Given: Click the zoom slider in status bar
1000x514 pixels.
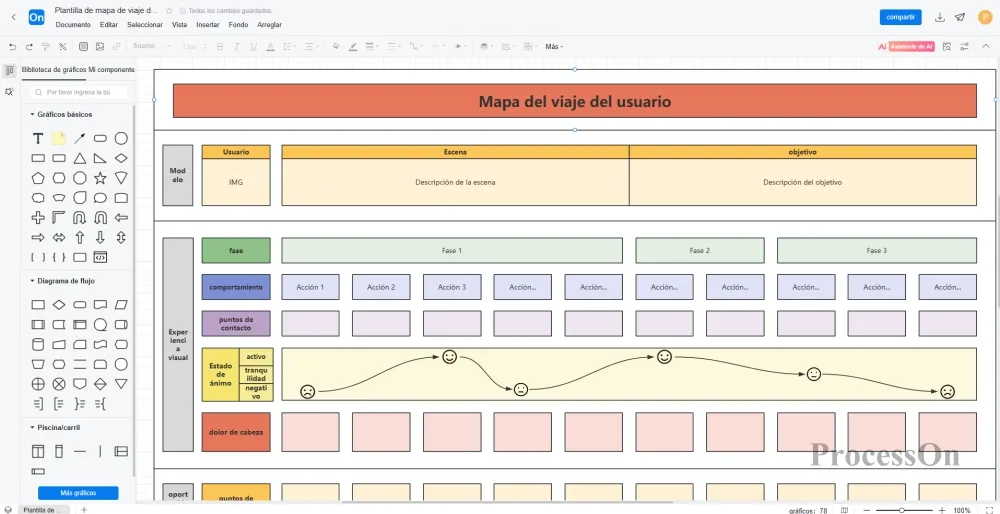Looking at the screenshot, I should click(x=902, y=510).
